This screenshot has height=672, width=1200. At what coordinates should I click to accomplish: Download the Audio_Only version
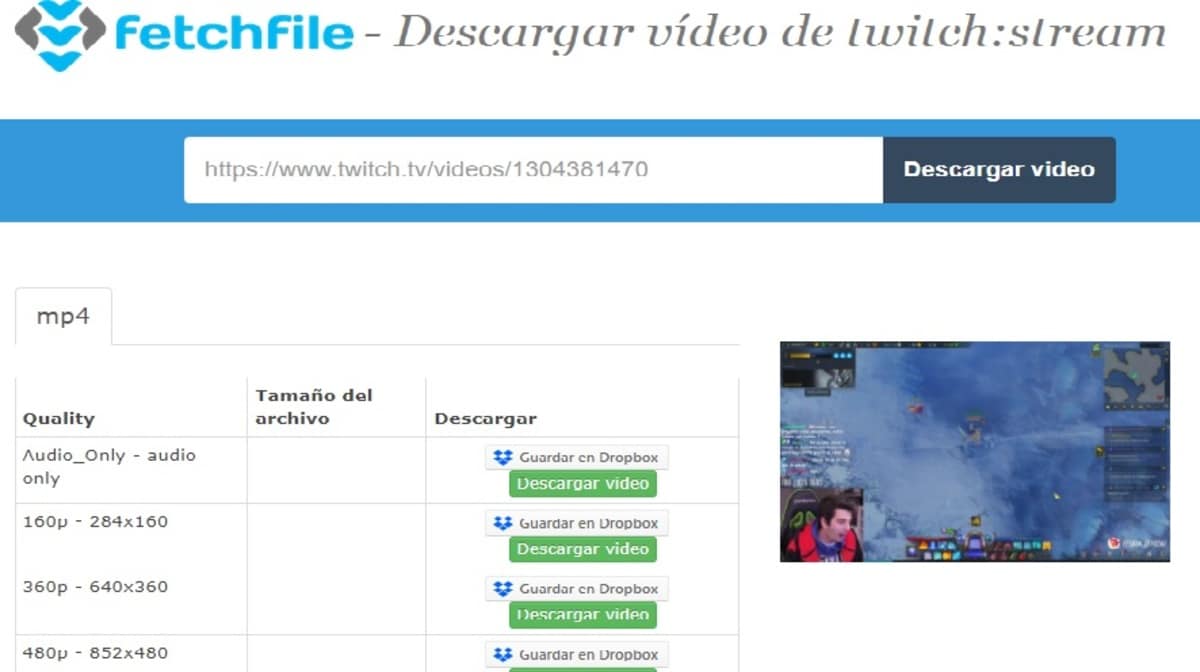coord(583,484)
